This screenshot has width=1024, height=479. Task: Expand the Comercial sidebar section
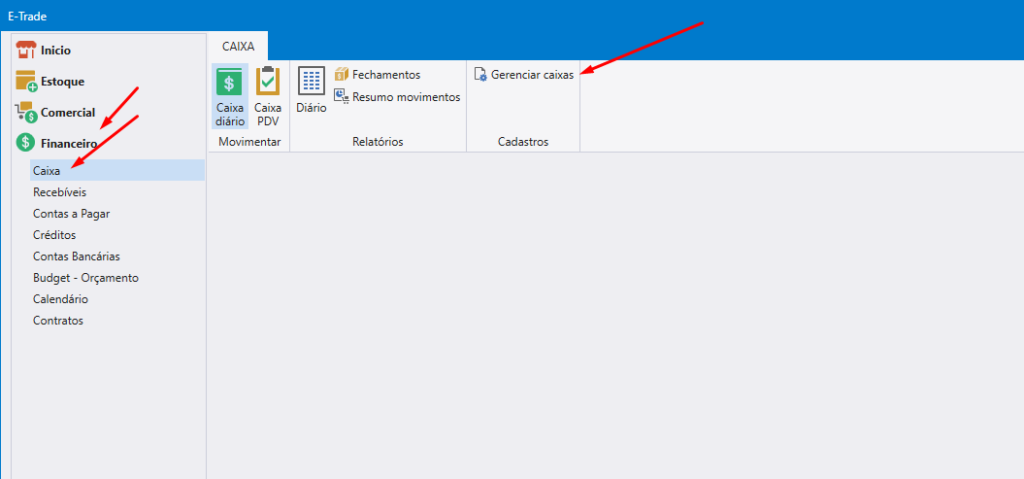click(68, 113)
